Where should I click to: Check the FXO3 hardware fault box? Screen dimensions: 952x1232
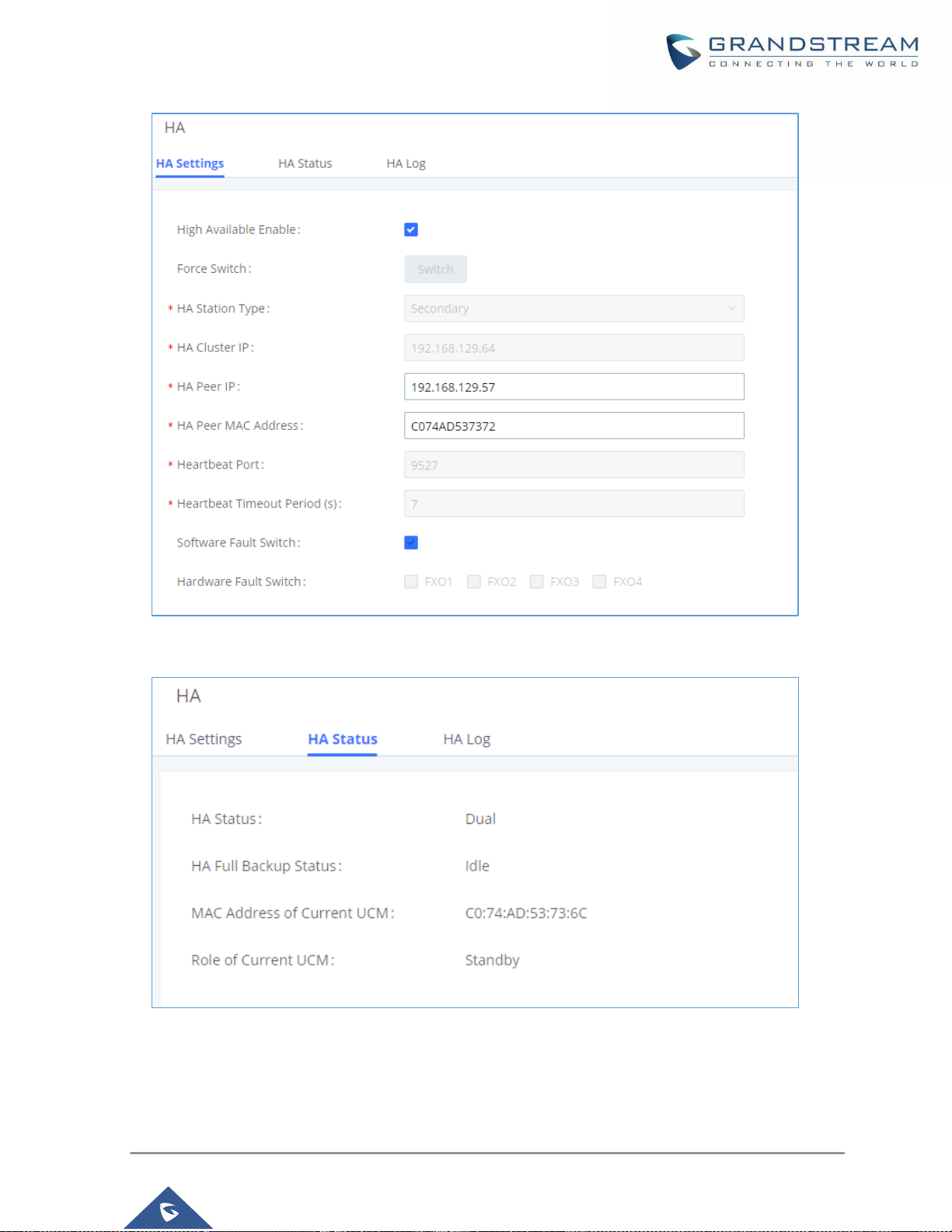point(536,581)
